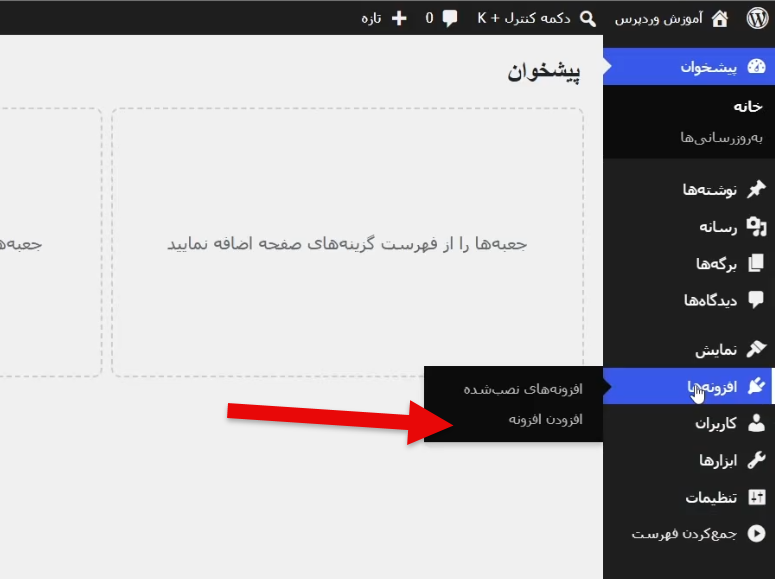
Task: Open the افزونه‌ها plugins menu
Action: click(x=689, y=386)
